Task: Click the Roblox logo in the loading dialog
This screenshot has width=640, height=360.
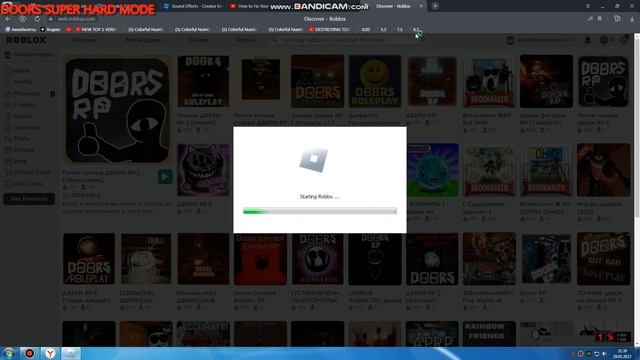Action: (x=313, y=160)
